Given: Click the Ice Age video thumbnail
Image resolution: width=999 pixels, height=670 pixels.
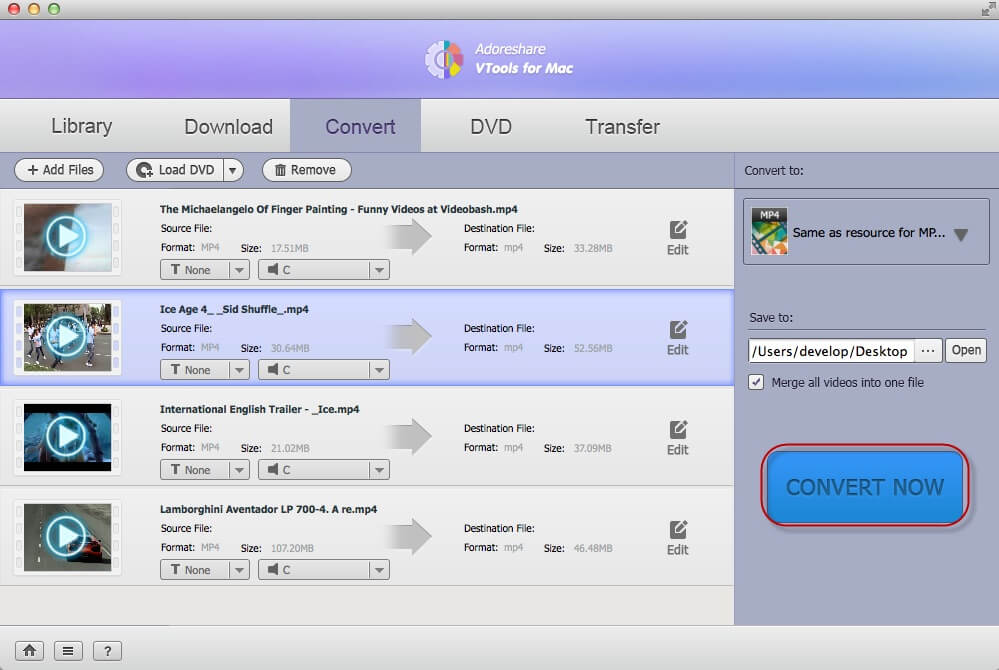Looking at the screenshot, I should tap(67, 336).
